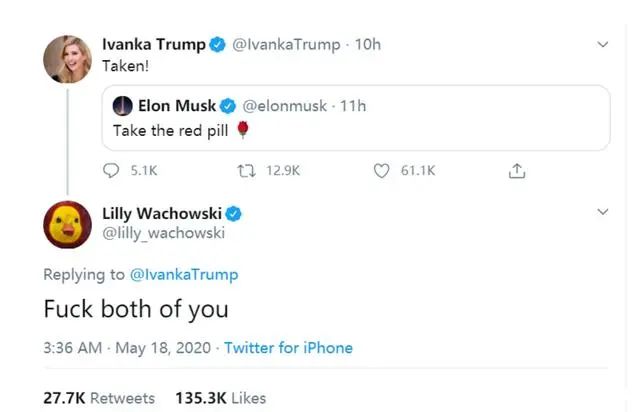Image resolution: width=640 pixels, height=412 pixels.
Task: Click the @IvankaTrump mention link
Action: pyautogui.click(x=184, y=274)
